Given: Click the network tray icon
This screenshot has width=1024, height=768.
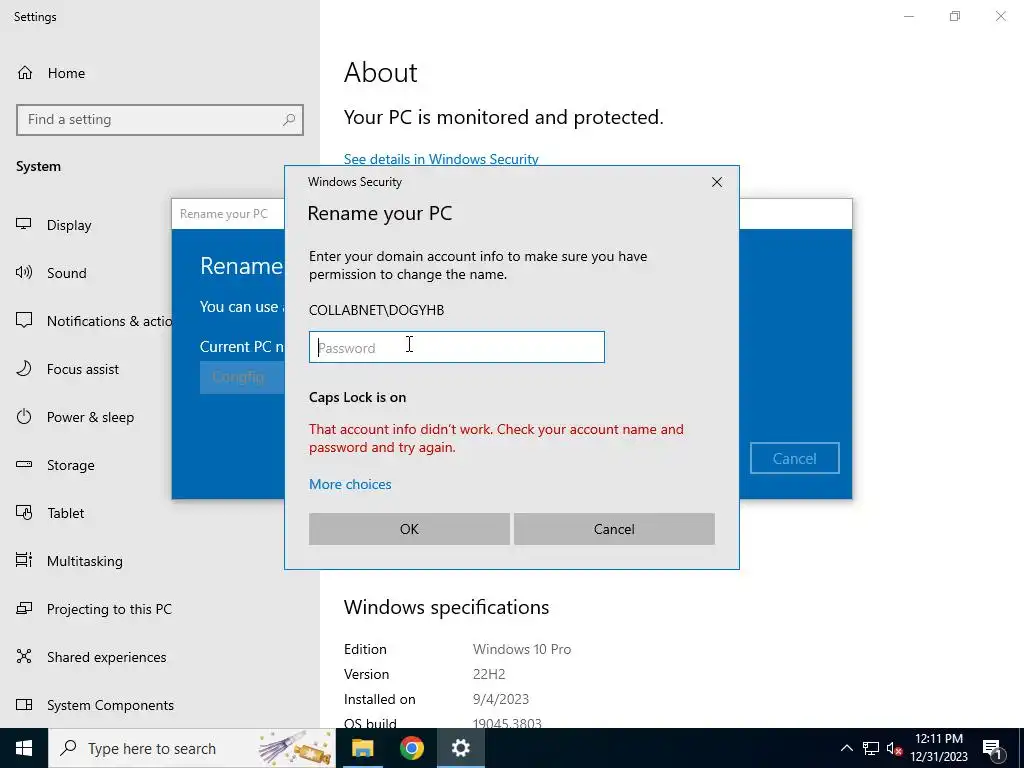Looking at the screenshot, I should point(871,748).
